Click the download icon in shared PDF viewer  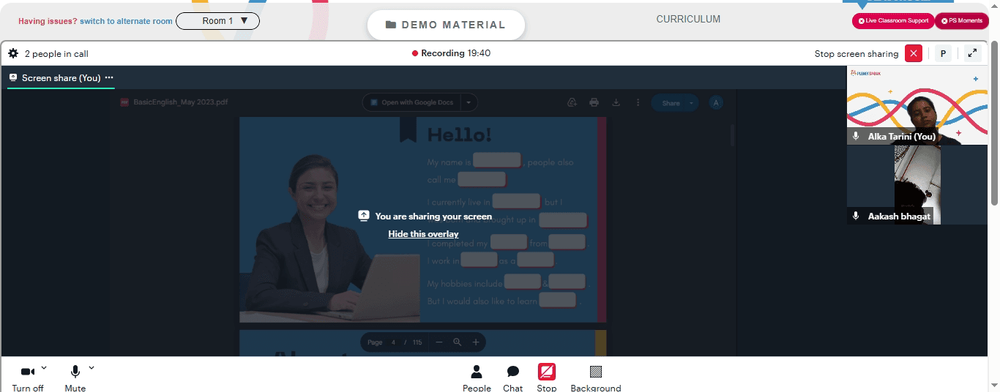[x=616, y=102]
